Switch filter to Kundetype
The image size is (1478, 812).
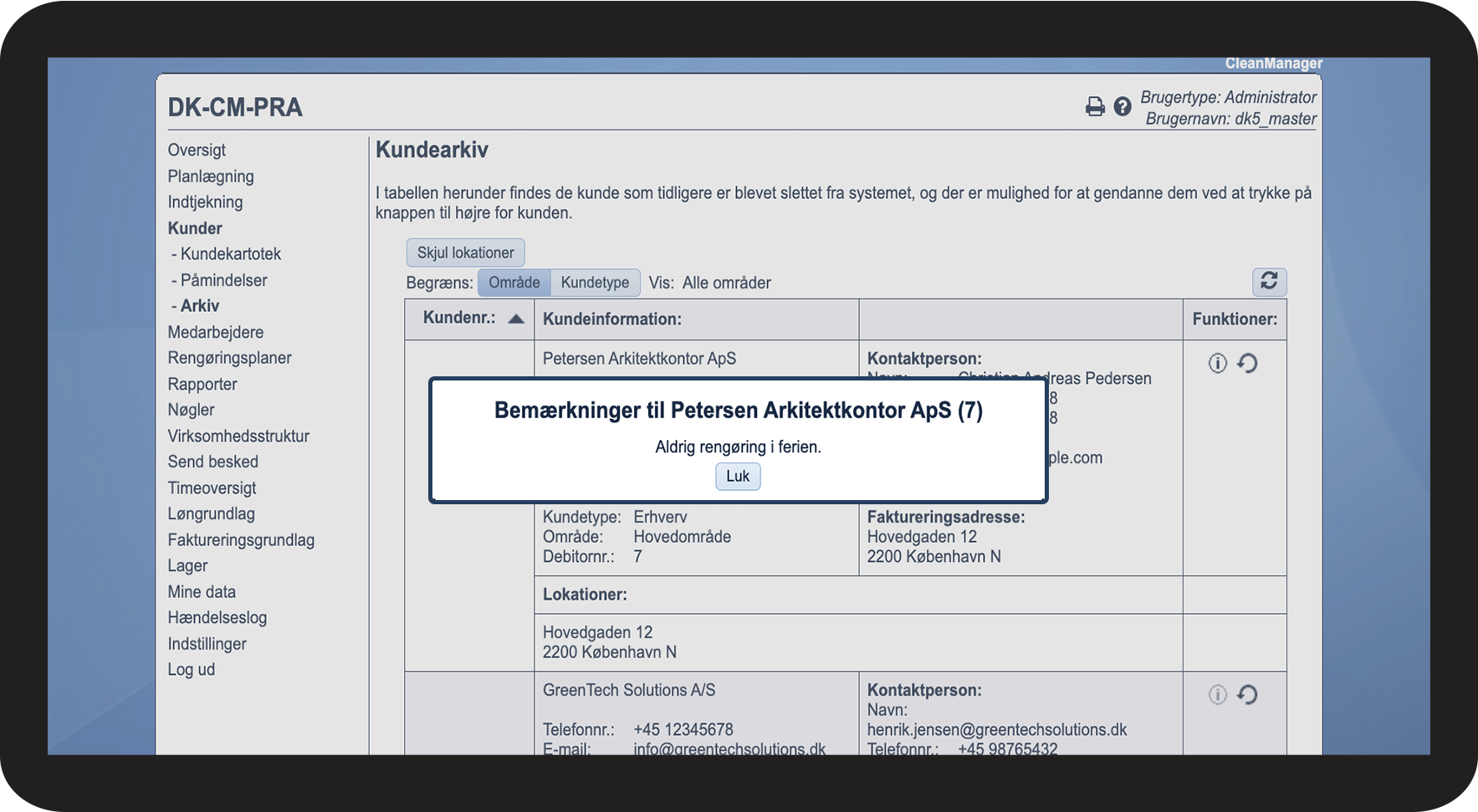coord(595,283)
